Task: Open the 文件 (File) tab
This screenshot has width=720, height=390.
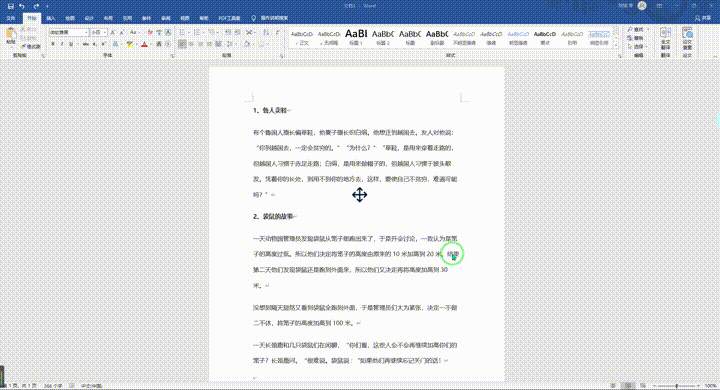Action: (x=11, y=18)
